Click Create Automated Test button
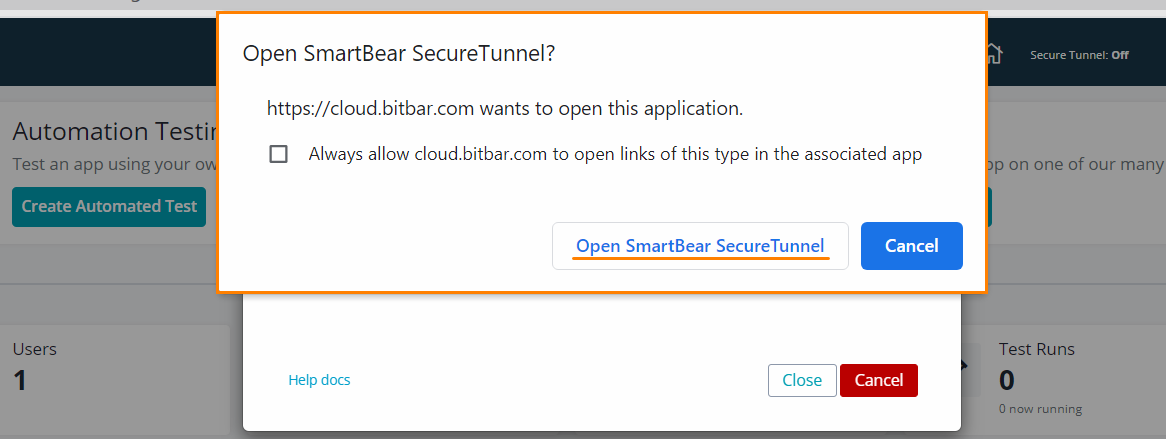Screen dimensions: 1166x439 [109, 206]
